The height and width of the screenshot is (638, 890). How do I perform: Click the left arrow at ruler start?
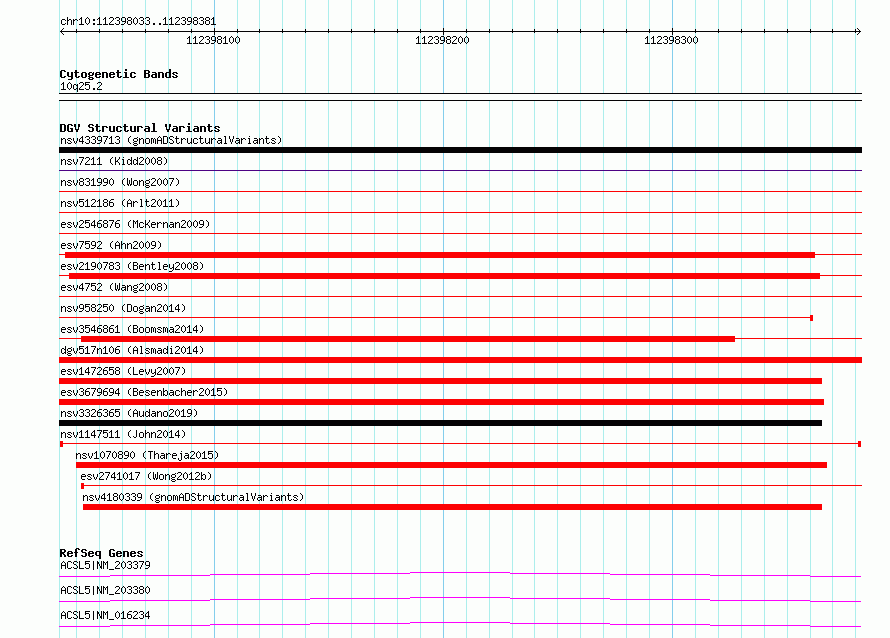(x=62, y=31)
